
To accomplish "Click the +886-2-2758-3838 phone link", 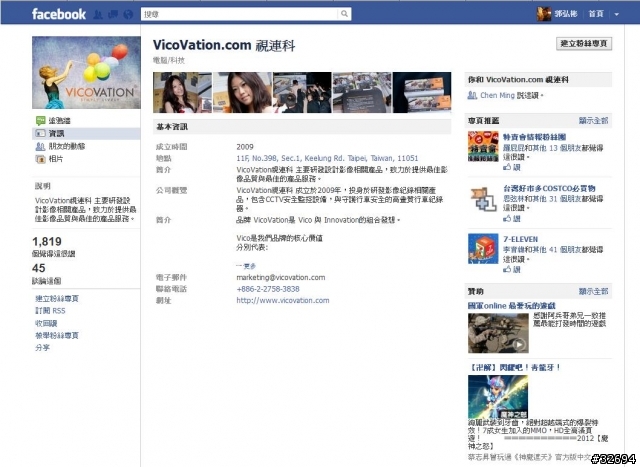I will [268, 289].
